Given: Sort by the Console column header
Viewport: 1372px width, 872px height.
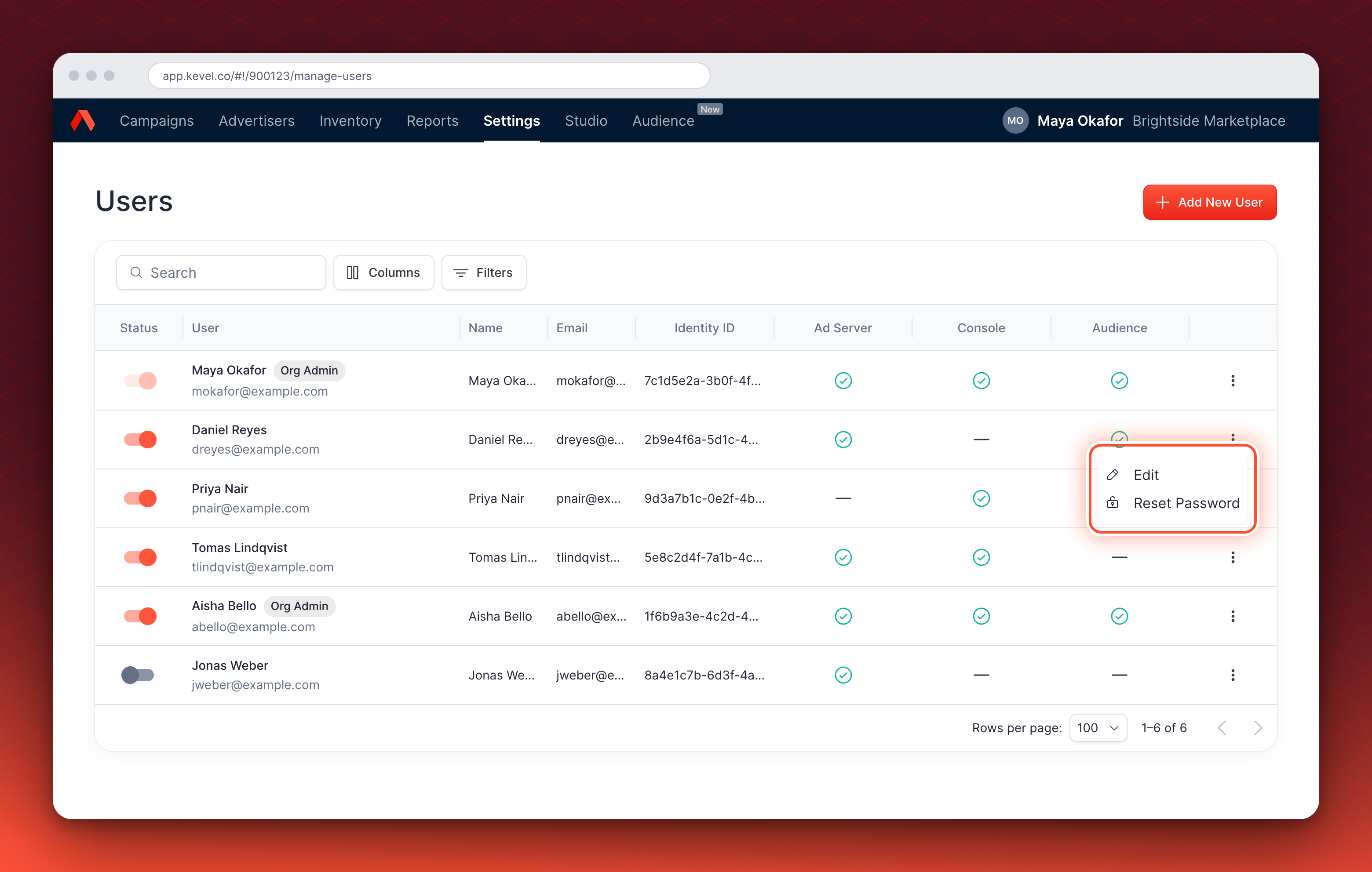Looking at the screenshot, I should [981, 328].
